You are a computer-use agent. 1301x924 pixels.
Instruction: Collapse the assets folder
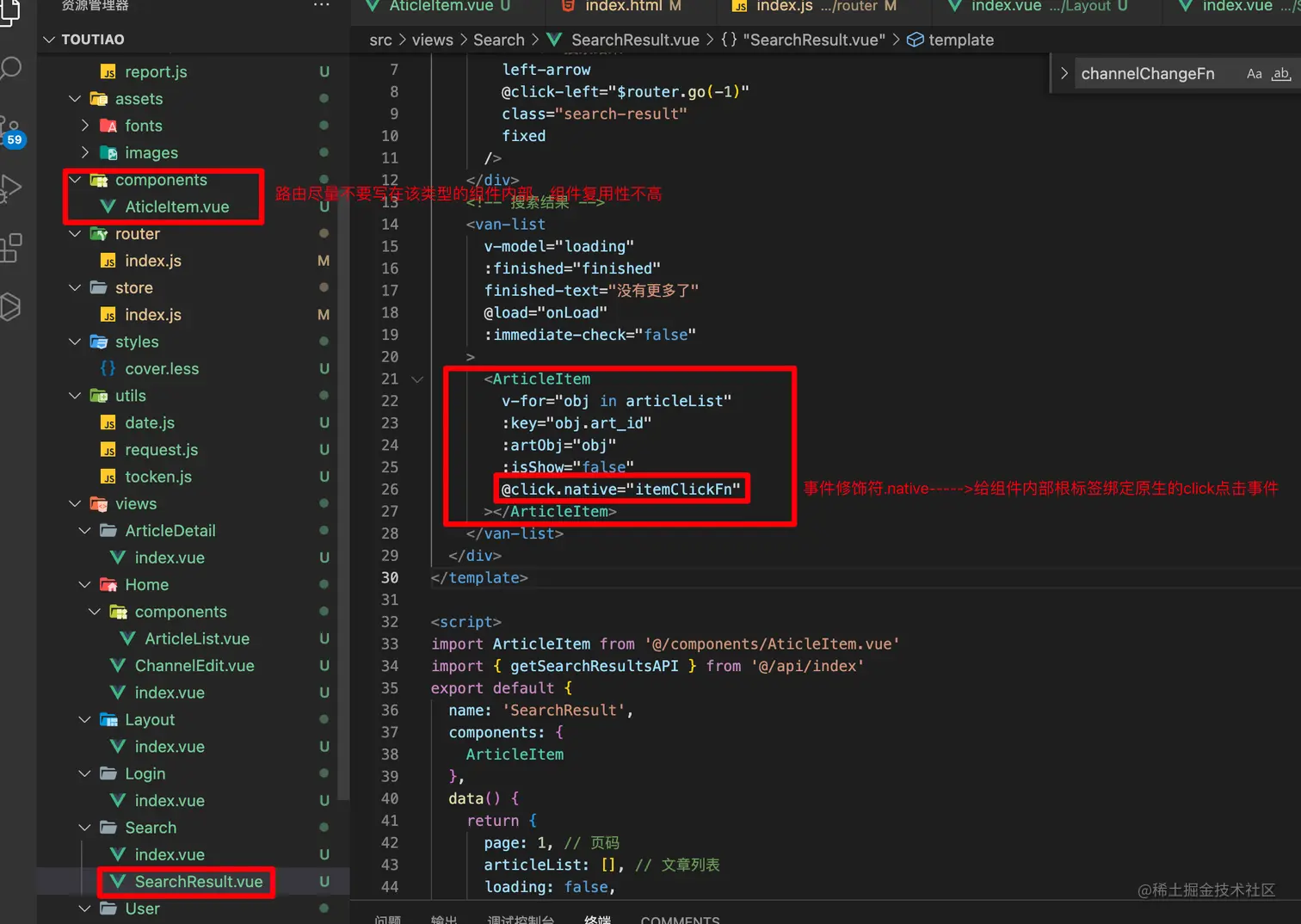[75, 99]
